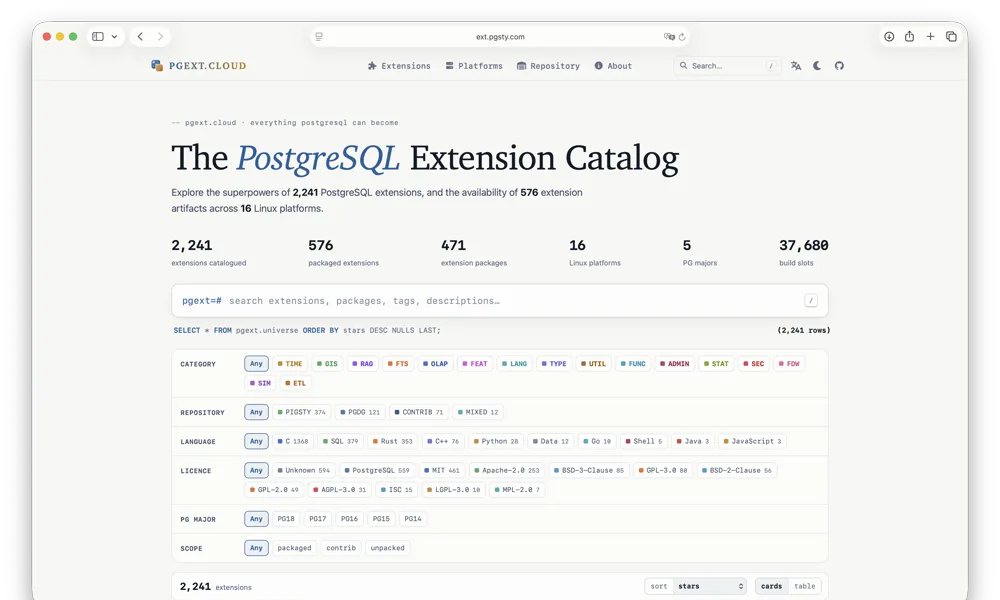1000x600 pixels.
Task: Switch to table view
Action: [804, 586]
